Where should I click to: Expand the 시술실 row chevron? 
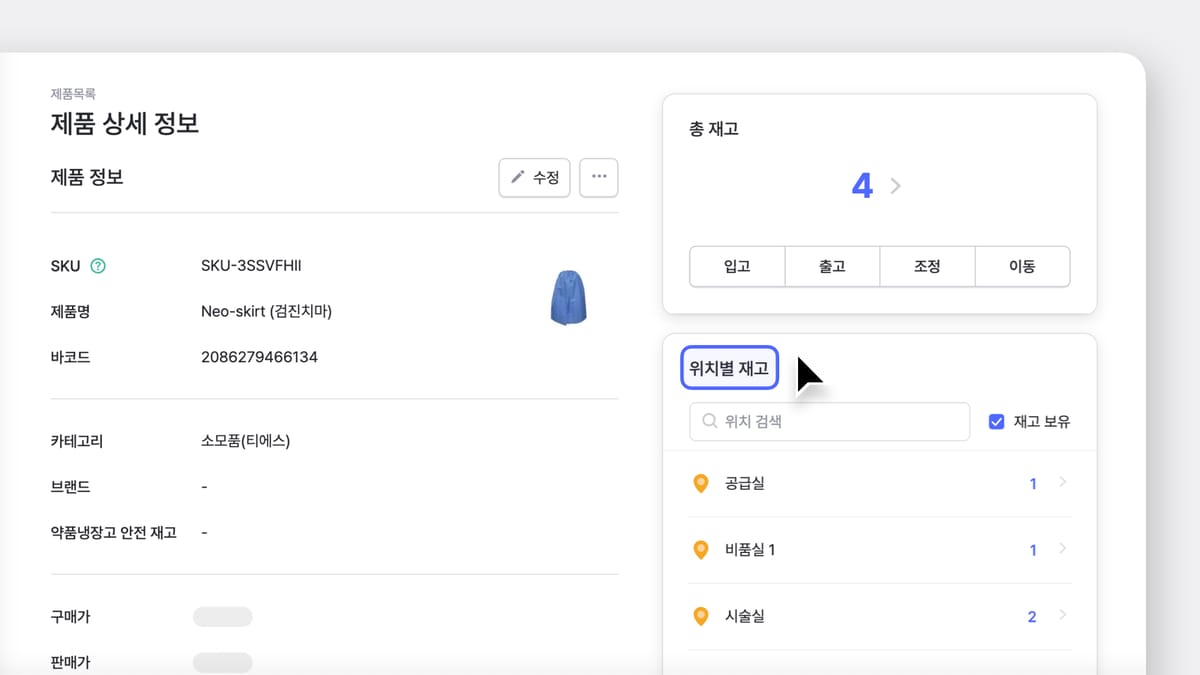[x=1062, y=616]
